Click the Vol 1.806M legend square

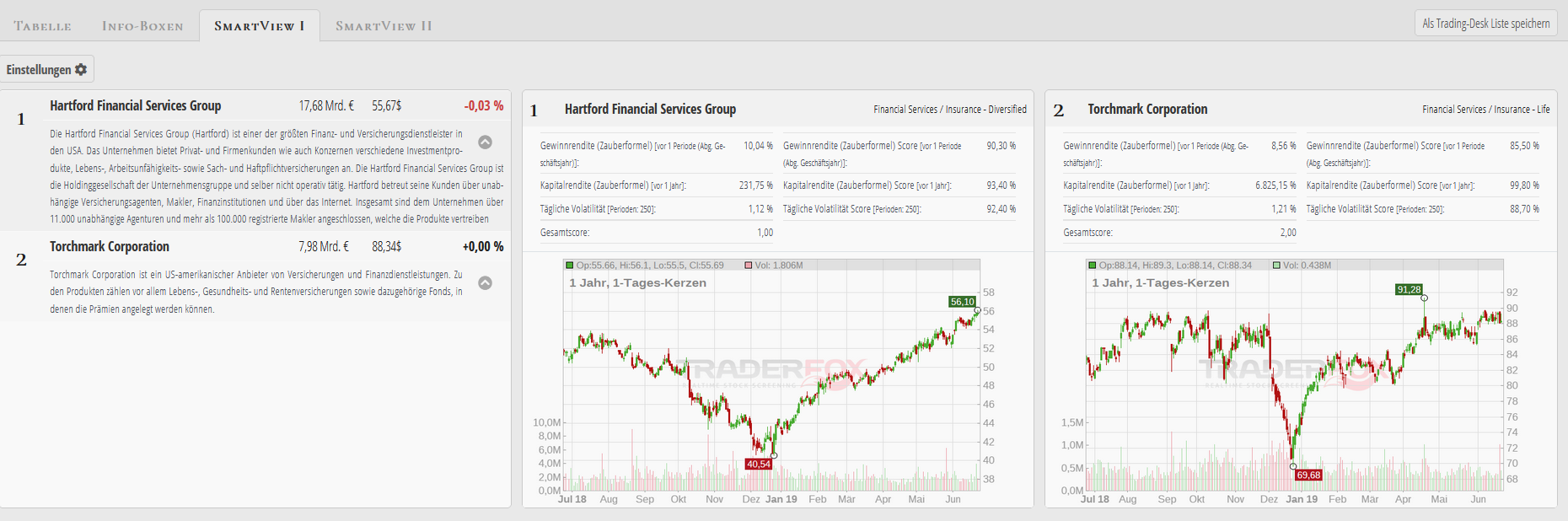pos(748,266)
